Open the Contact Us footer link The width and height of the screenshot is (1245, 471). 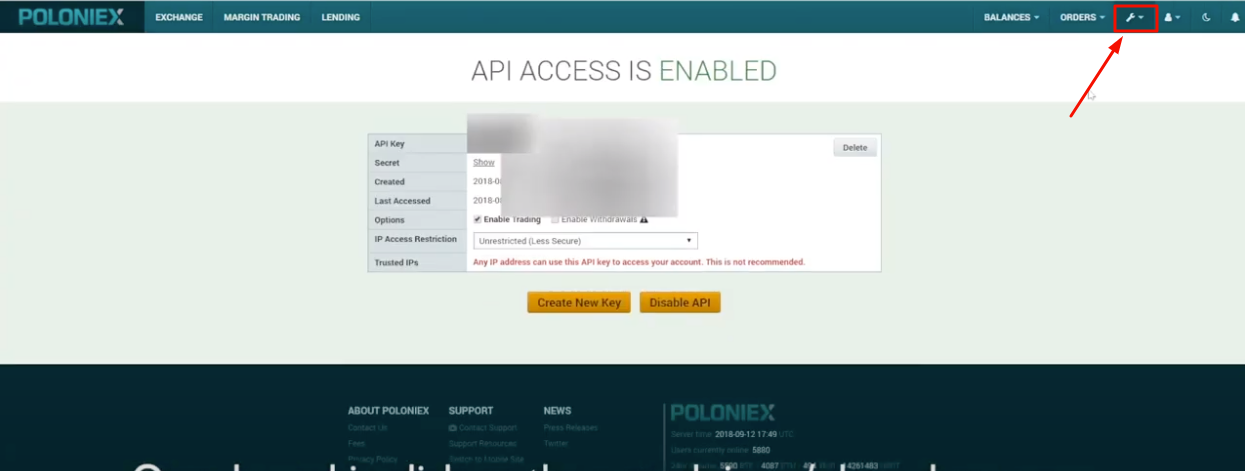tap(367, 428)
